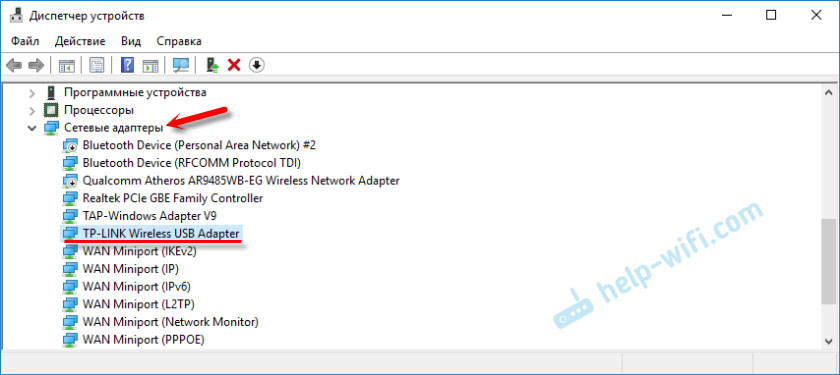Select WAN Miniport (IKEv2)
Viewport: 840px width, 375px height.
(139, 251)
